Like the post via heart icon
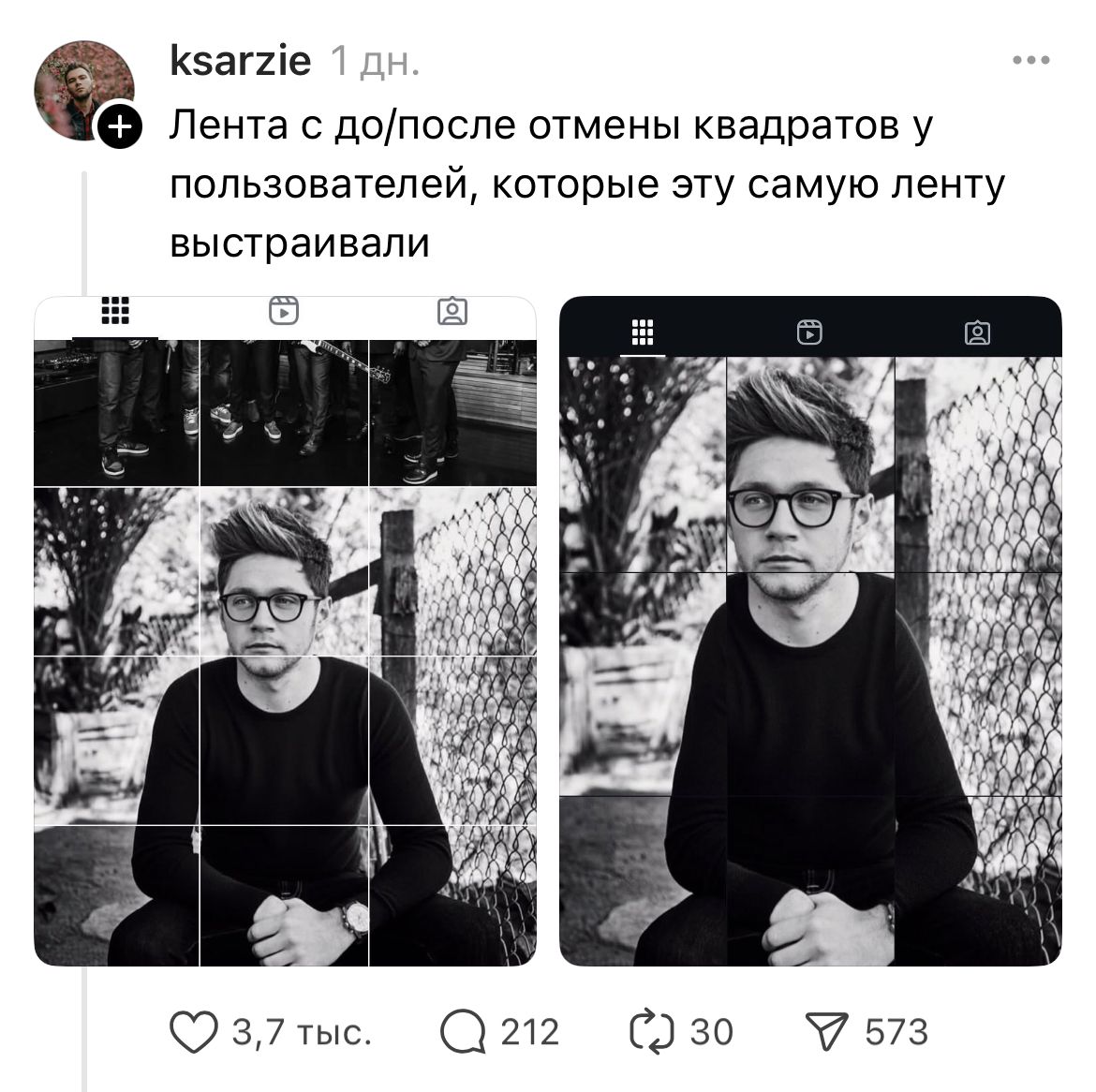The image size is (1096, 1092). pos(194,1032)
